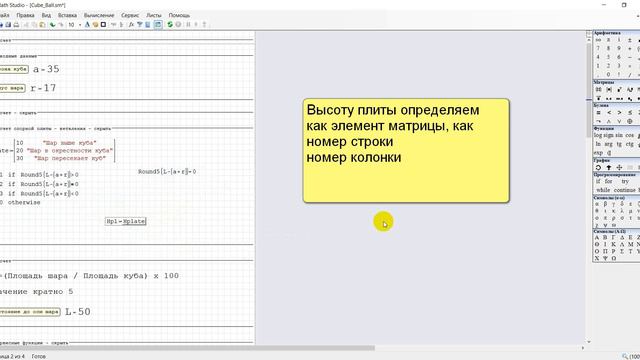Click the pi symbol in Arithmetic panel

tap(608, 40)
